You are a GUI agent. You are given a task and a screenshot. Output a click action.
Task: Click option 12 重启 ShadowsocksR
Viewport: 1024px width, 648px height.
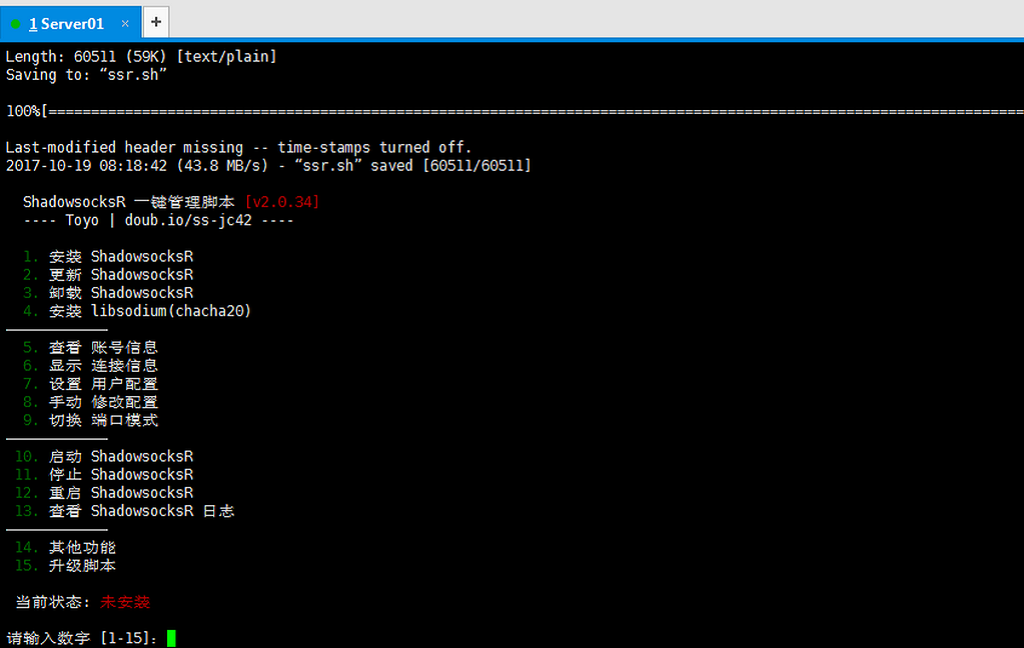pyautogui.click(x=104, y=493)
